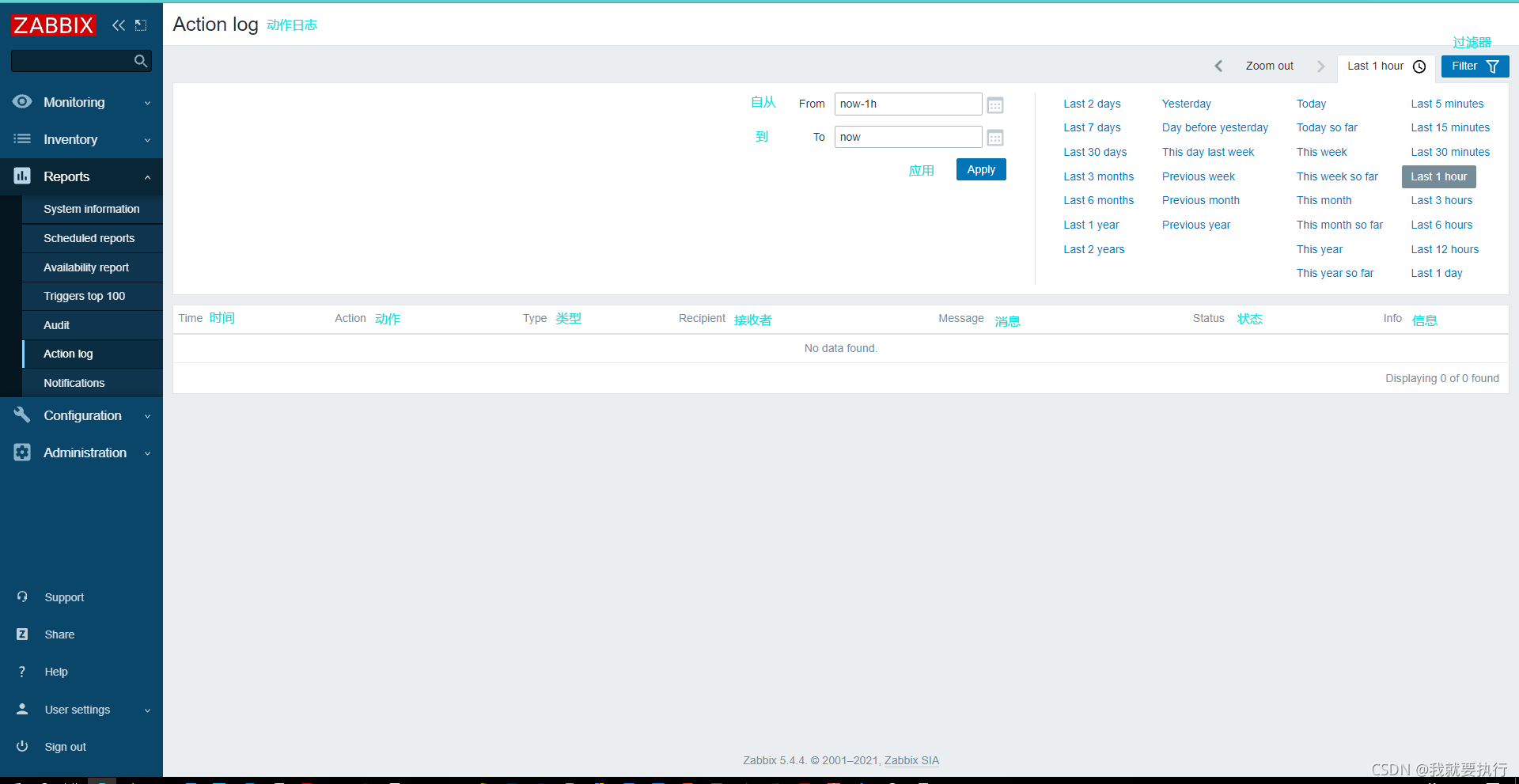The height and width of the screenshot is (784, 1519).
Task: Open the Notifications report
Action: pos(92,383)
